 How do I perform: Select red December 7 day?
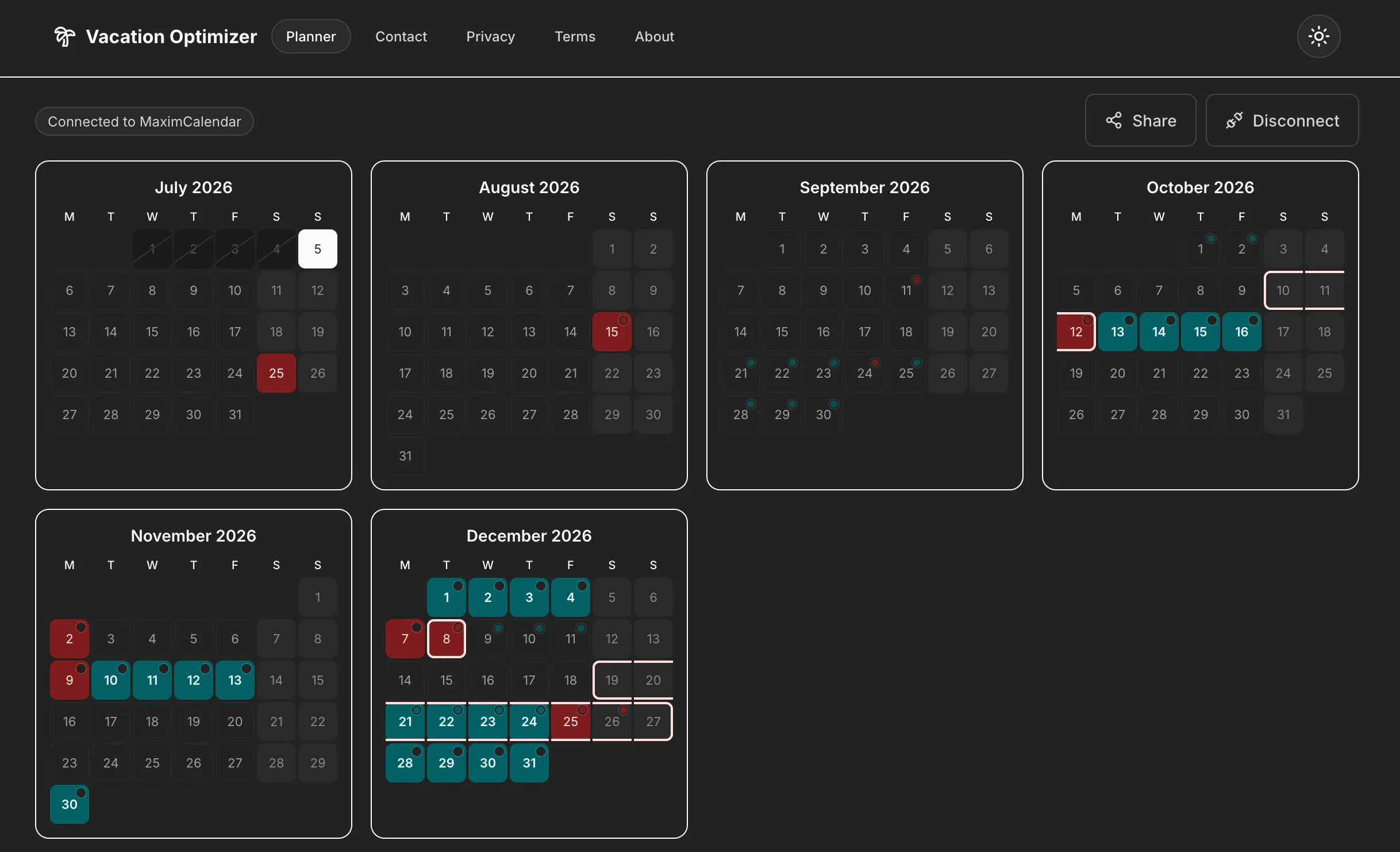coord(405,639)
